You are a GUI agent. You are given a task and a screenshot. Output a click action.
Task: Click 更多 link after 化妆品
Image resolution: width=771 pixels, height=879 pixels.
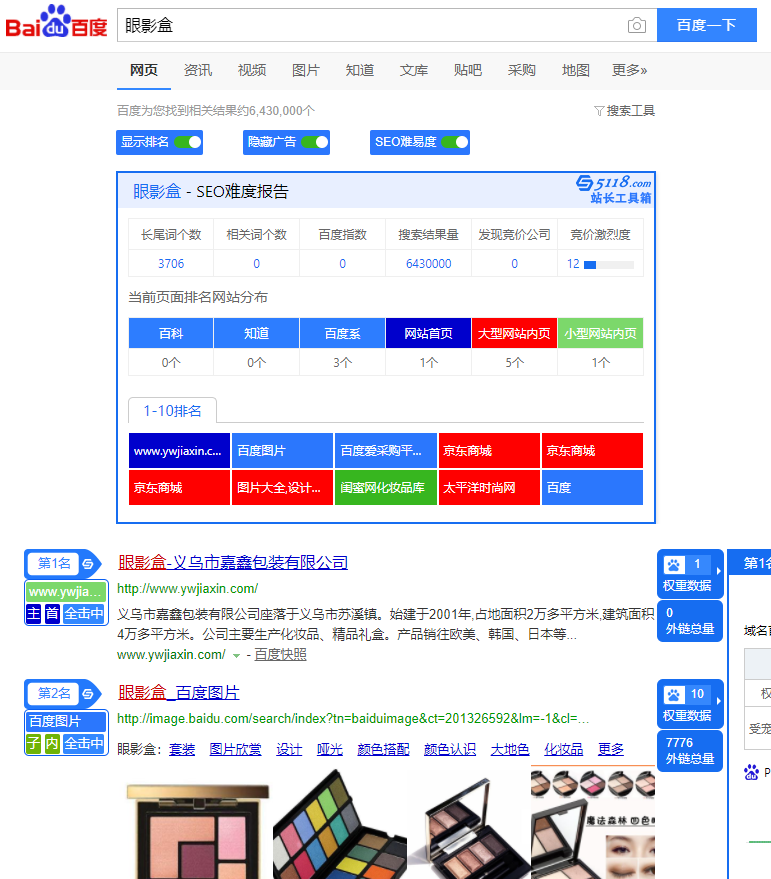tap(611, 750)
